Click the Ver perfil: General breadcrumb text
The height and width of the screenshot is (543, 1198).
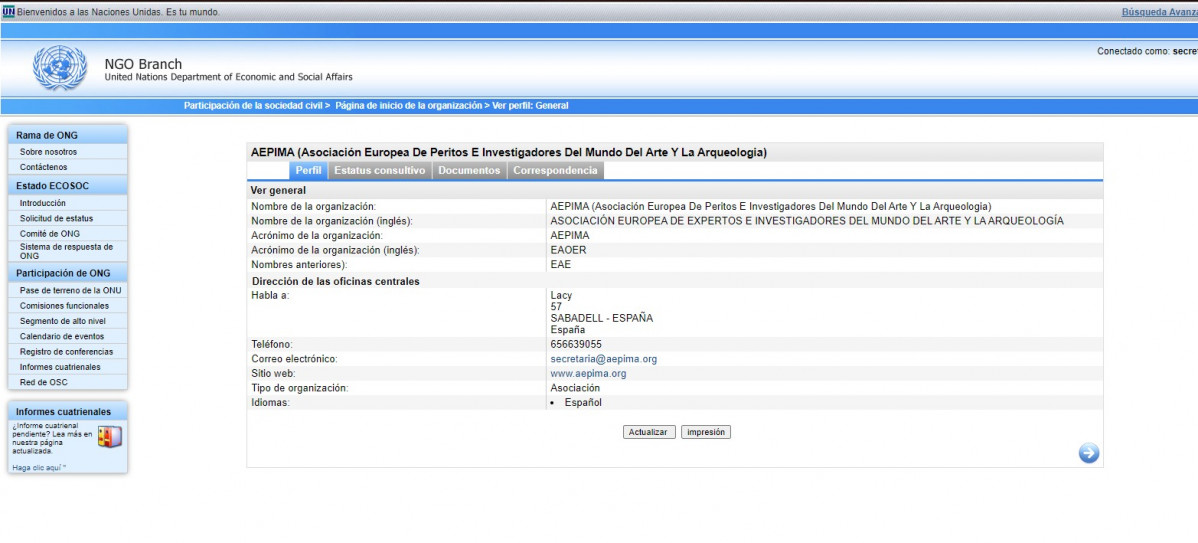[x=530, y=106]
